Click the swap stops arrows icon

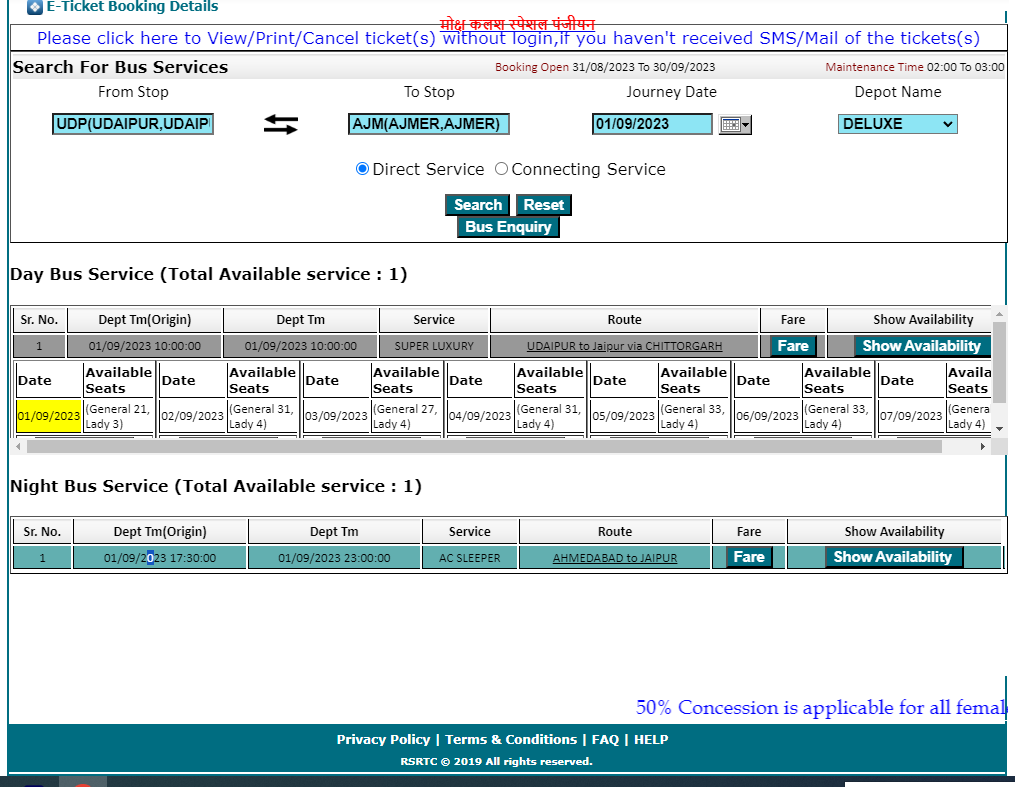[283, 124]
